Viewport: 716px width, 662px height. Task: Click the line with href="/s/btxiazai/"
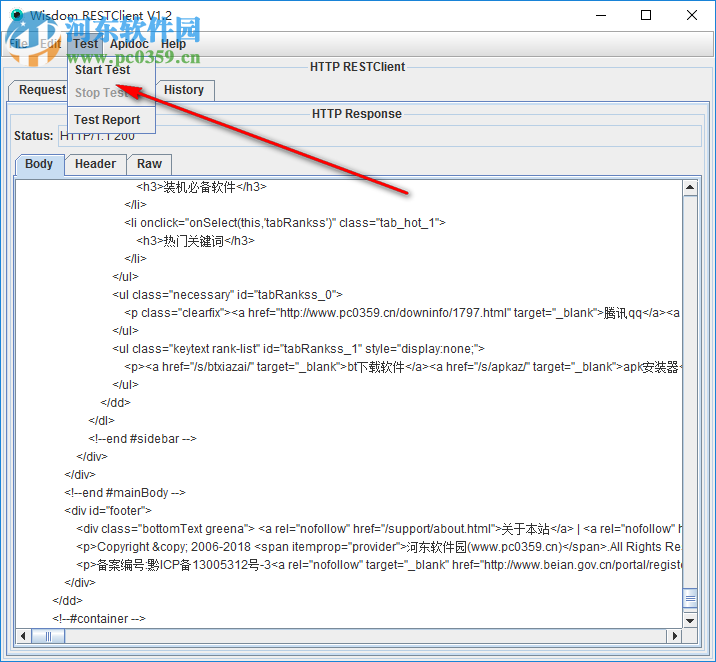(x=402, y=367)
